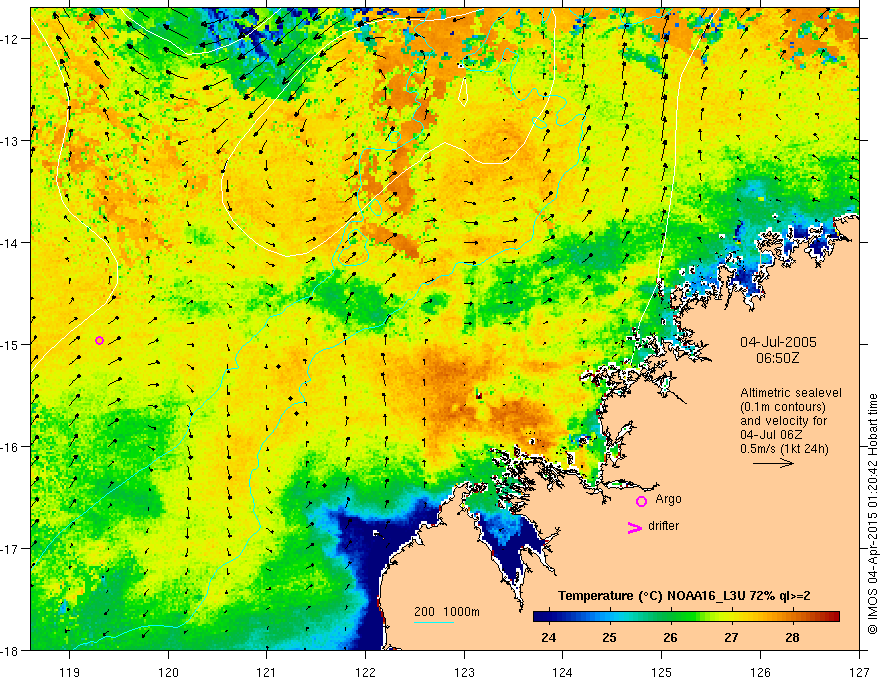Click the '200 1000m' depth contour label
Image resolution: width=880 pixels, height=680 pixels.
tap(447, 612)
